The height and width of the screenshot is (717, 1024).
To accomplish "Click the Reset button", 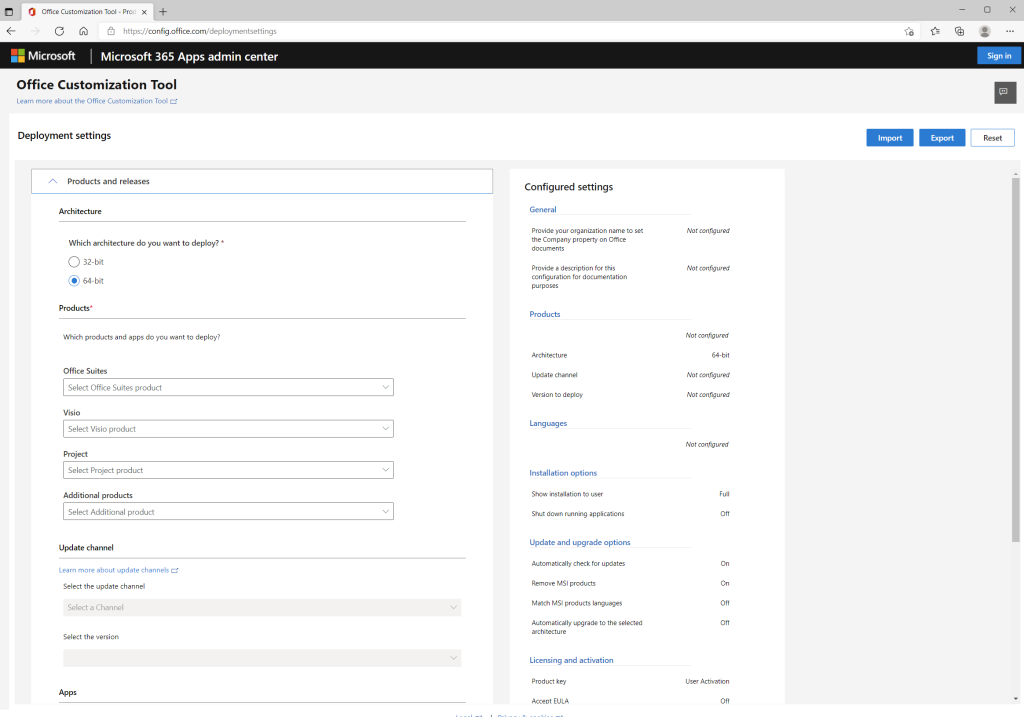I will [x=992, y=138].
